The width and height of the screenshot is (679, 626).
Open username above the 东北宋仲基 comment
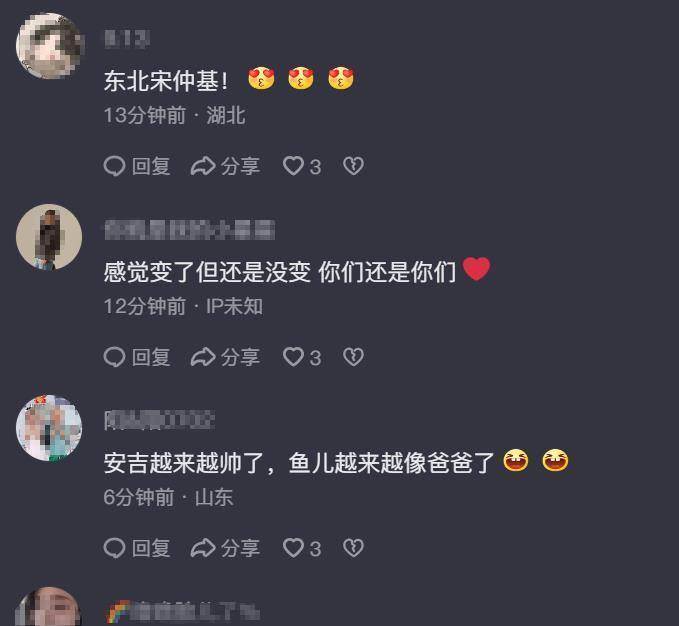(127, 39)
